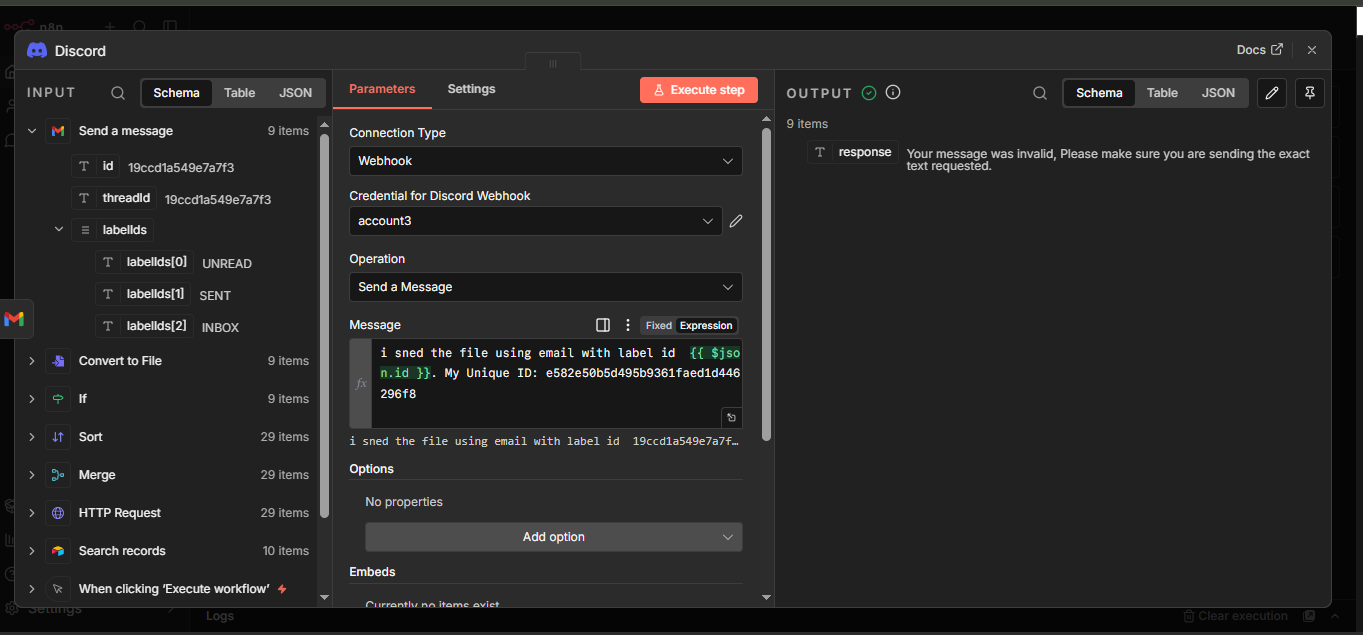Open the Settings tab
This screenshot has width=1363, height=635.
[471, 89]
